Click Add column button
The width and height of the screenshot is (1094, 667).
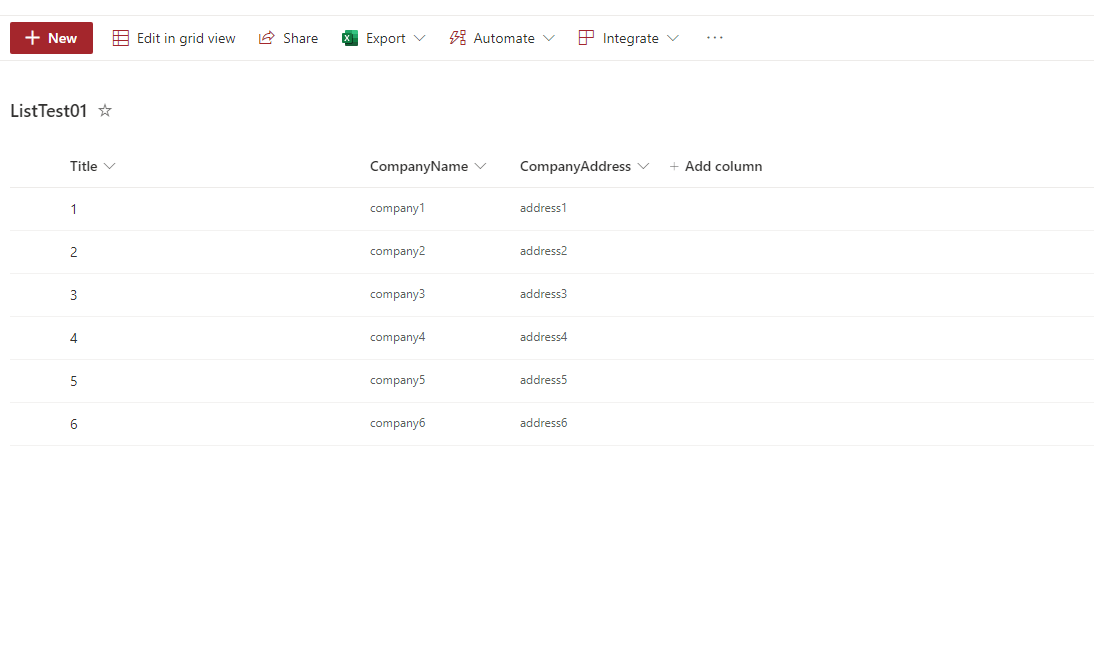pyautogui.click(x=716, y=166)
